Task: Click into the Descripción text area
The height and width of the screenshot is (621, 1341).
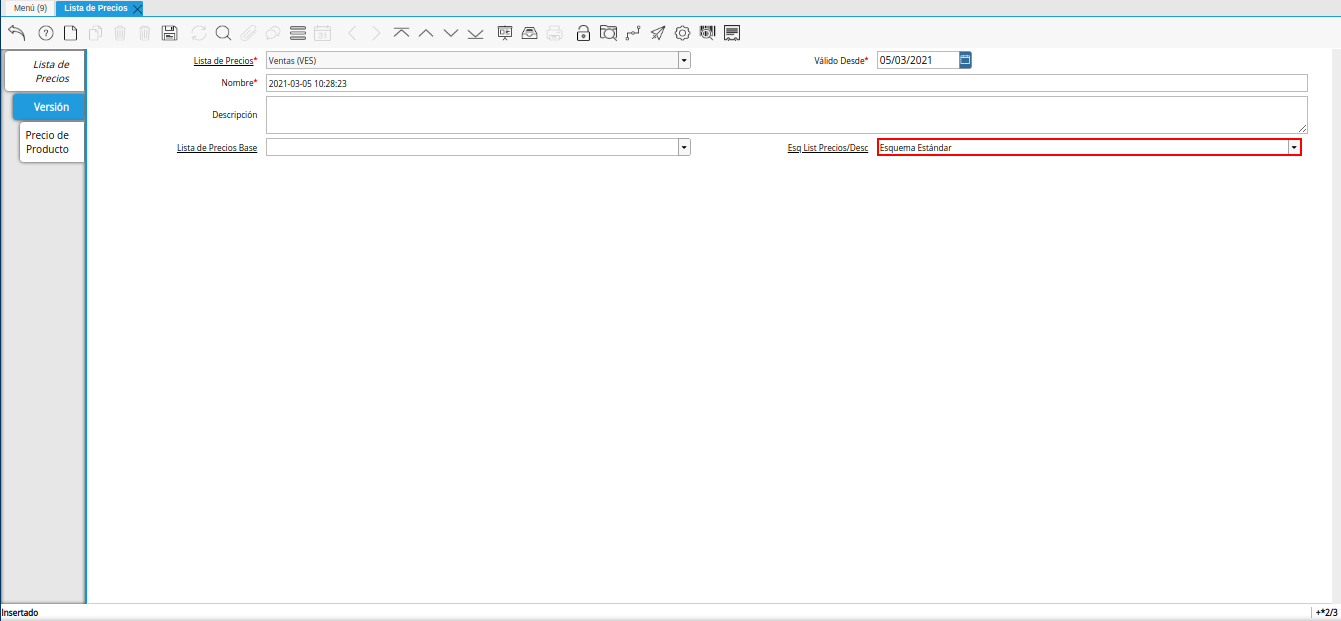Action: pyautogui.click(x=786, y=115)
